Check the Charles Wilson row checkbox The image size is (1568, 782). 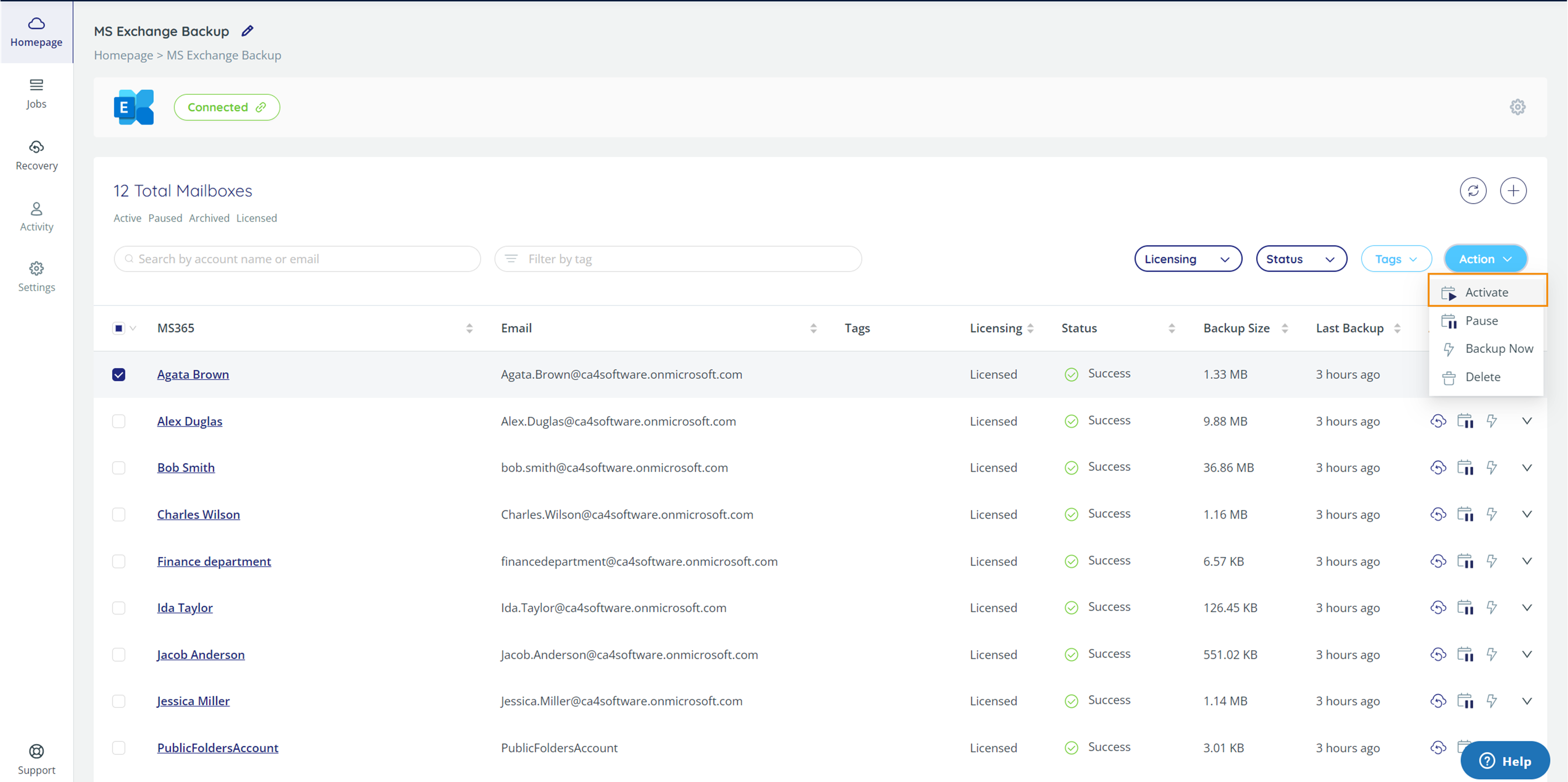(x=119, y=514)
